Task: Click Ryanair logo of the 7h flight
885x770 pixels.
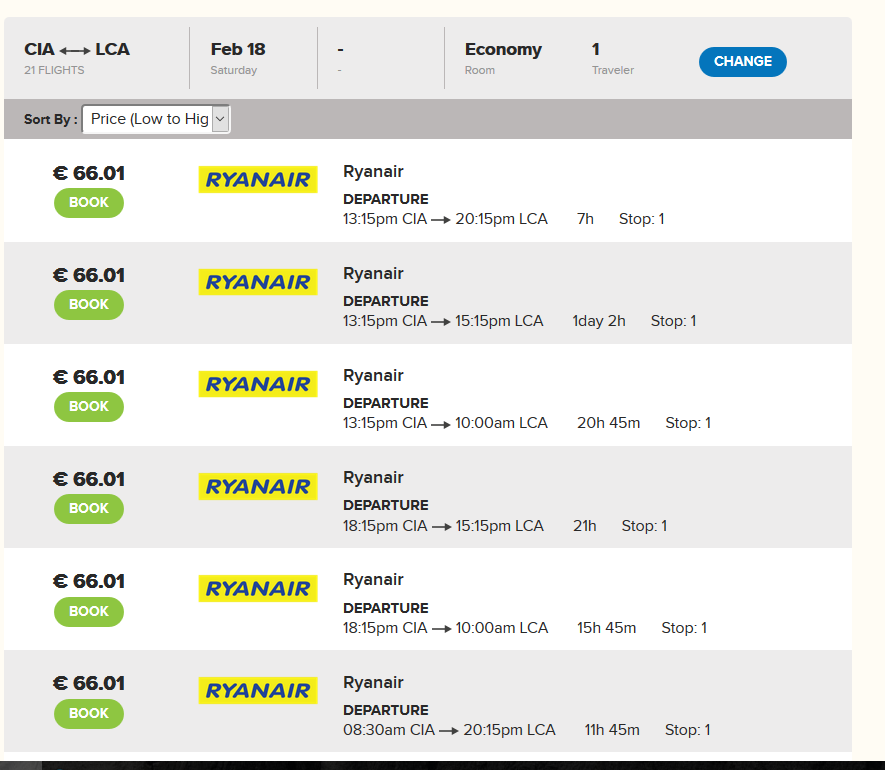Action: point(258,180)
